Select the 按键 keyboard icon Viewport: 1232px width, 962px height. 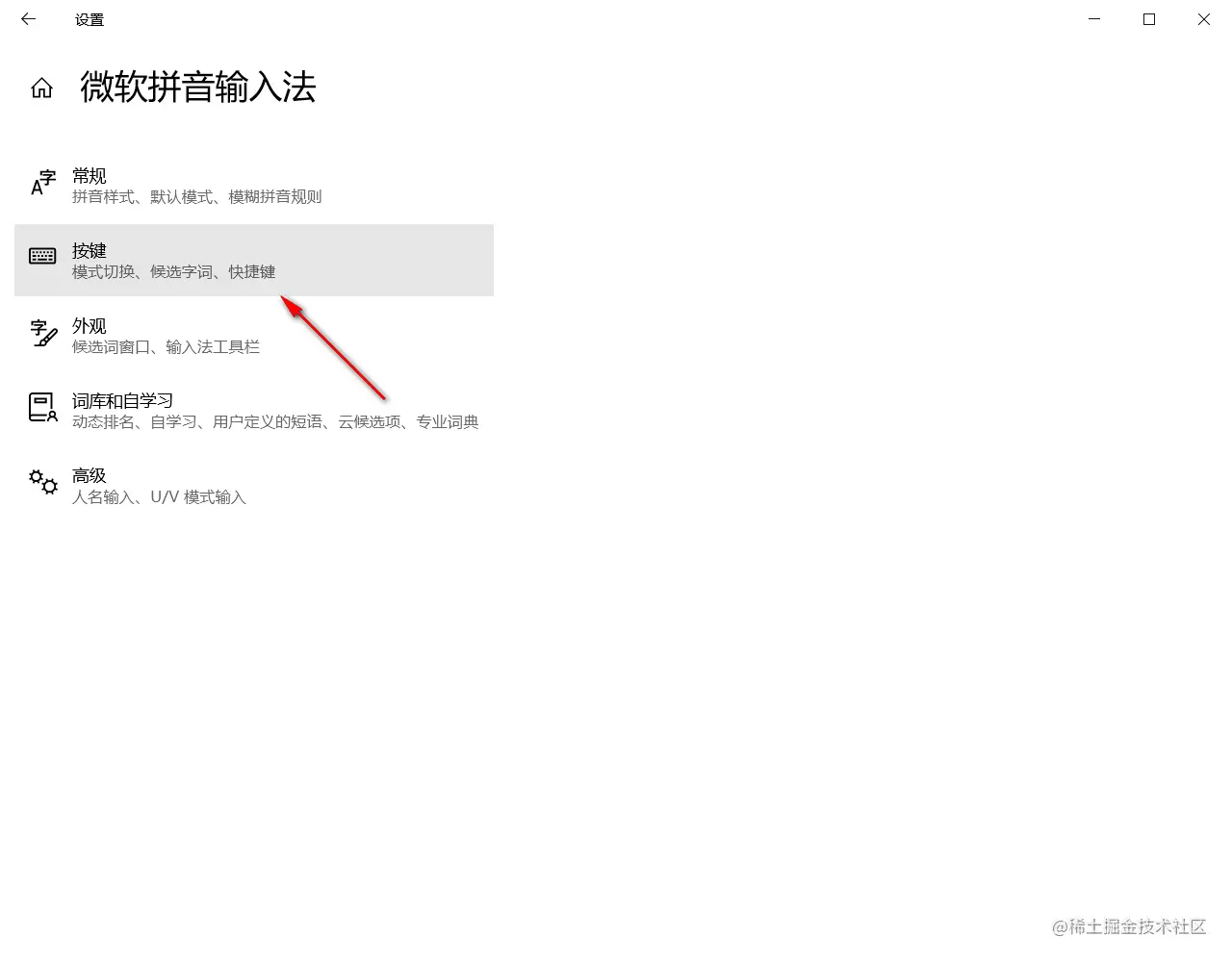click(42, 256)
